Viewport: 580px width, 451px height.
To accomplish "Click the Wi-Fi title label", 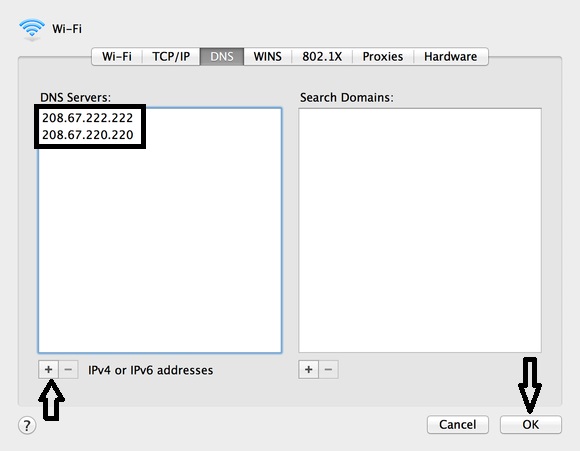I will (67, 29).
